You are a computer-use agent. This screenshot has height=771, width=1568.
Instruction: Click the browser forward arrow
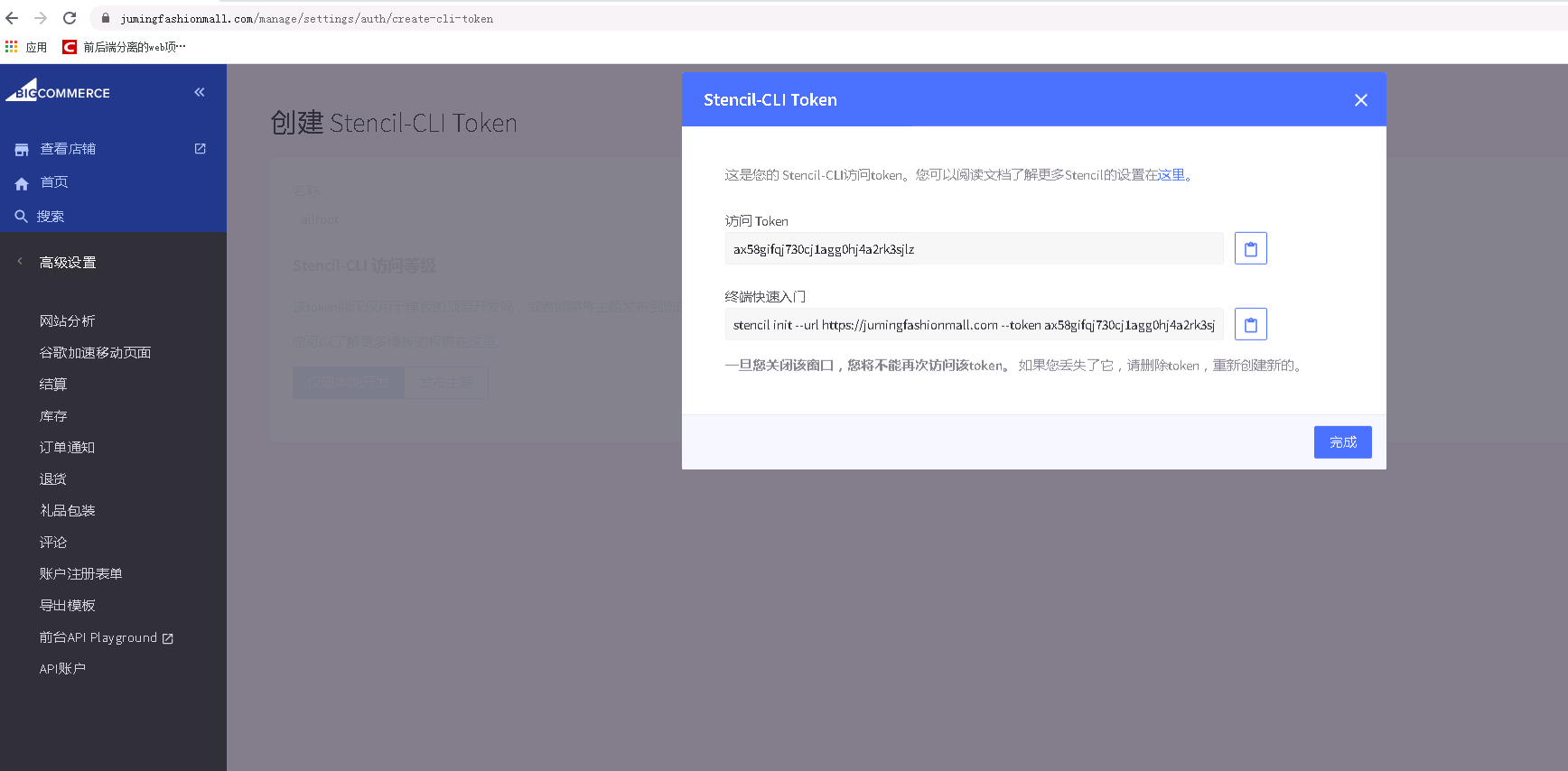coord(41,18)
